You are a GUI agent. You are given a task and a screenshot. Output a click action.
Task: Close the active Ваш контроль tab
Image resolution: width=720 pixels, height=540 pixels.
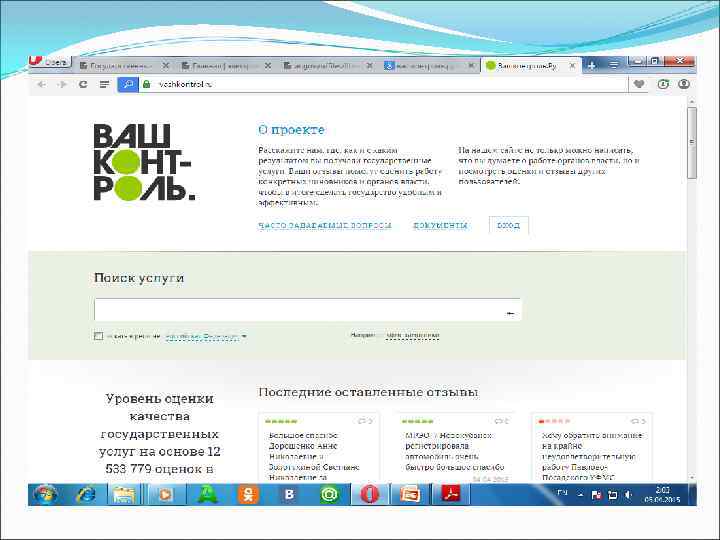click(x=572, y=66)
